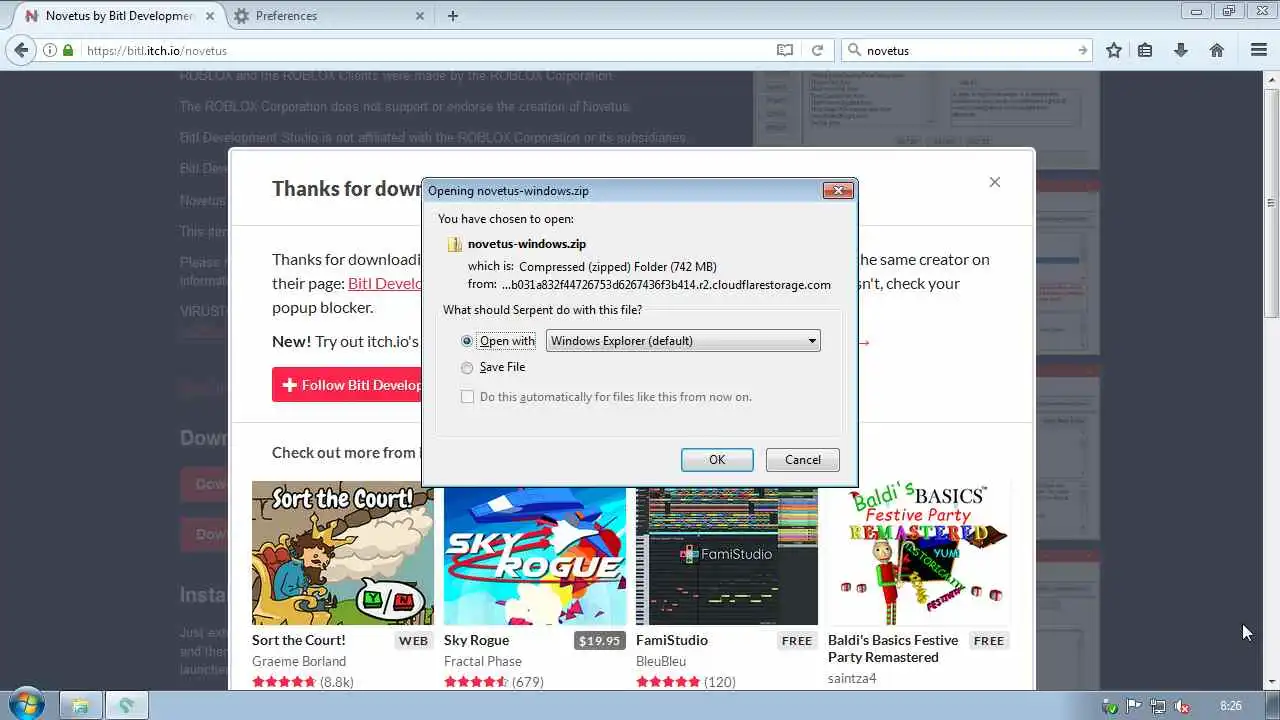Click the taskbar clock showing 8:26
Image resolution: width=1280 pixels, height=720 pixels.
pos(1231,706)
